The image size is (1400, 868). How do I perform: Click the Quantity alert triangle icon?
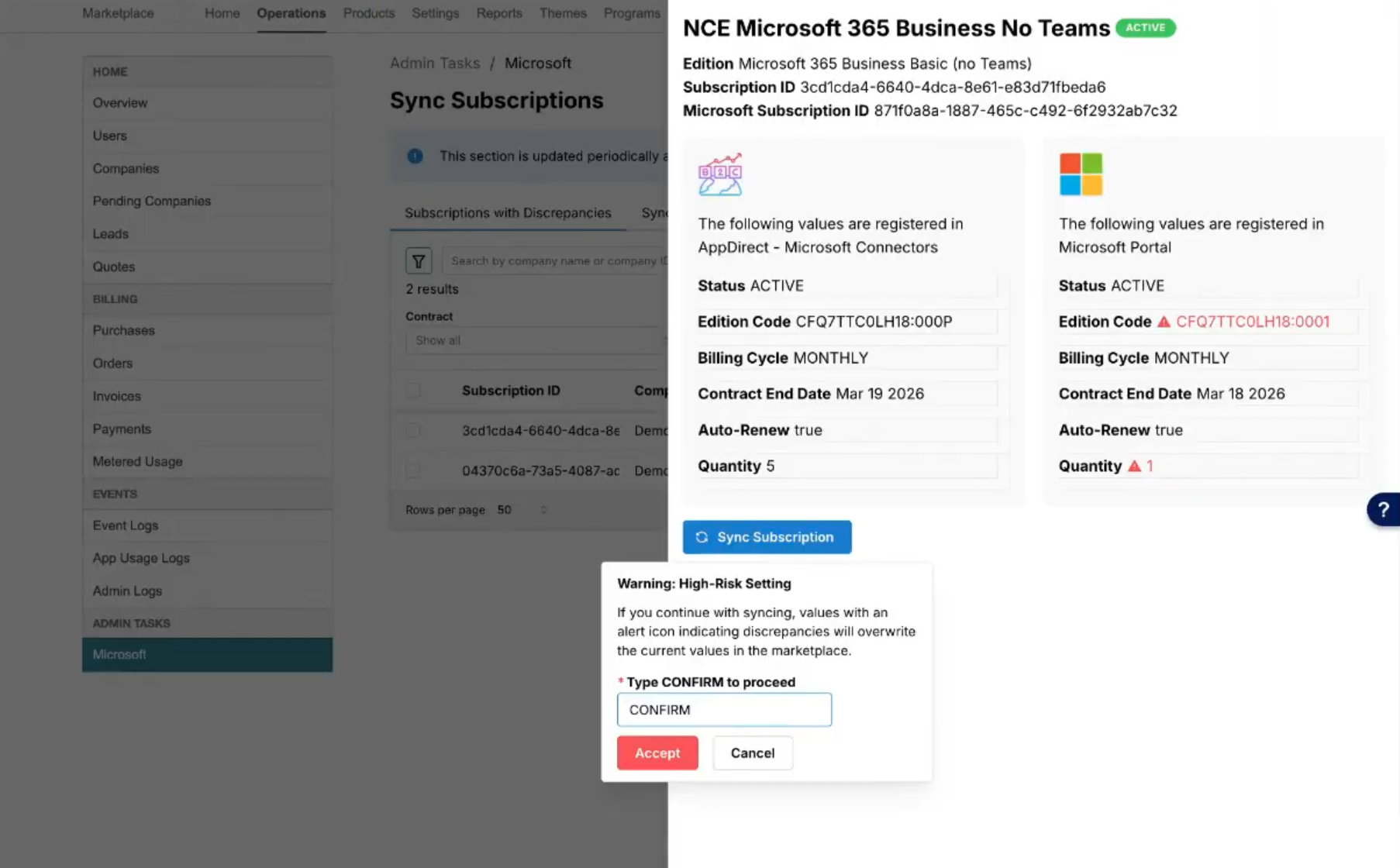[1134, 466]
